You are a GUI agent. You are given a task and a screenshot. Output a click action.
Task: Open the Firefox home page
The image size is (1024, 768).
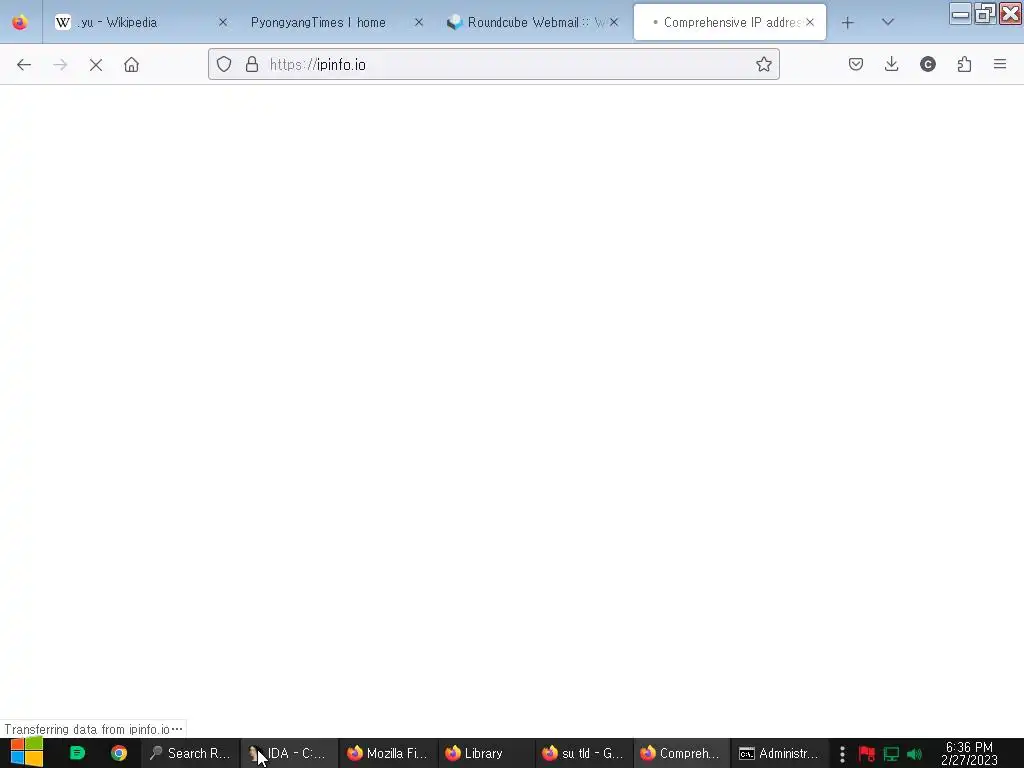point(131,65)
